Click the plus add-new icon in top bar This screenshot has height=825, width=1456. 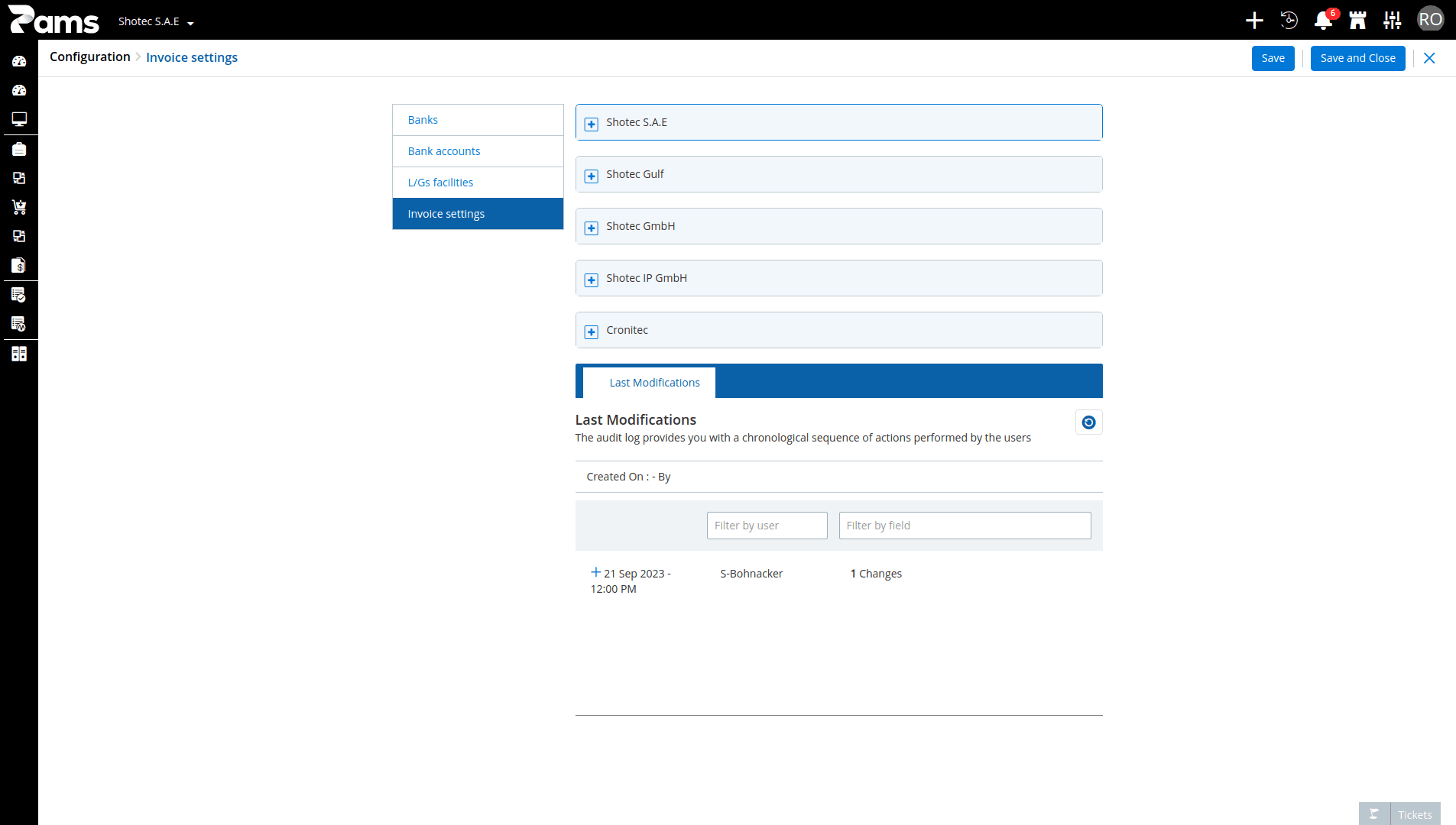point(1254,21)
